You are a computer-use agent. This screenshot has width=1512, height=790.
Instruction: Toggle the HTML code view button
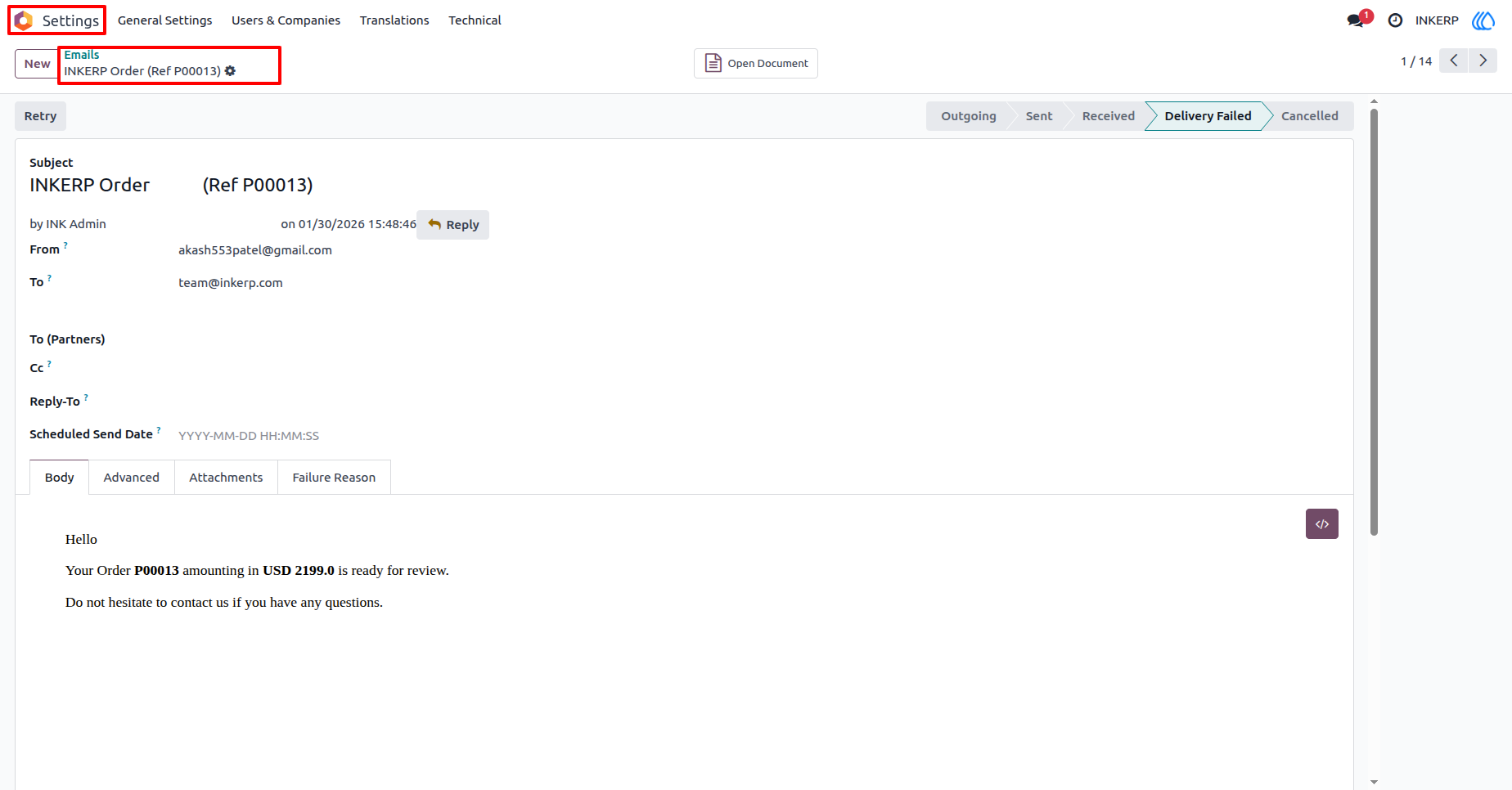pos(1322,524)
